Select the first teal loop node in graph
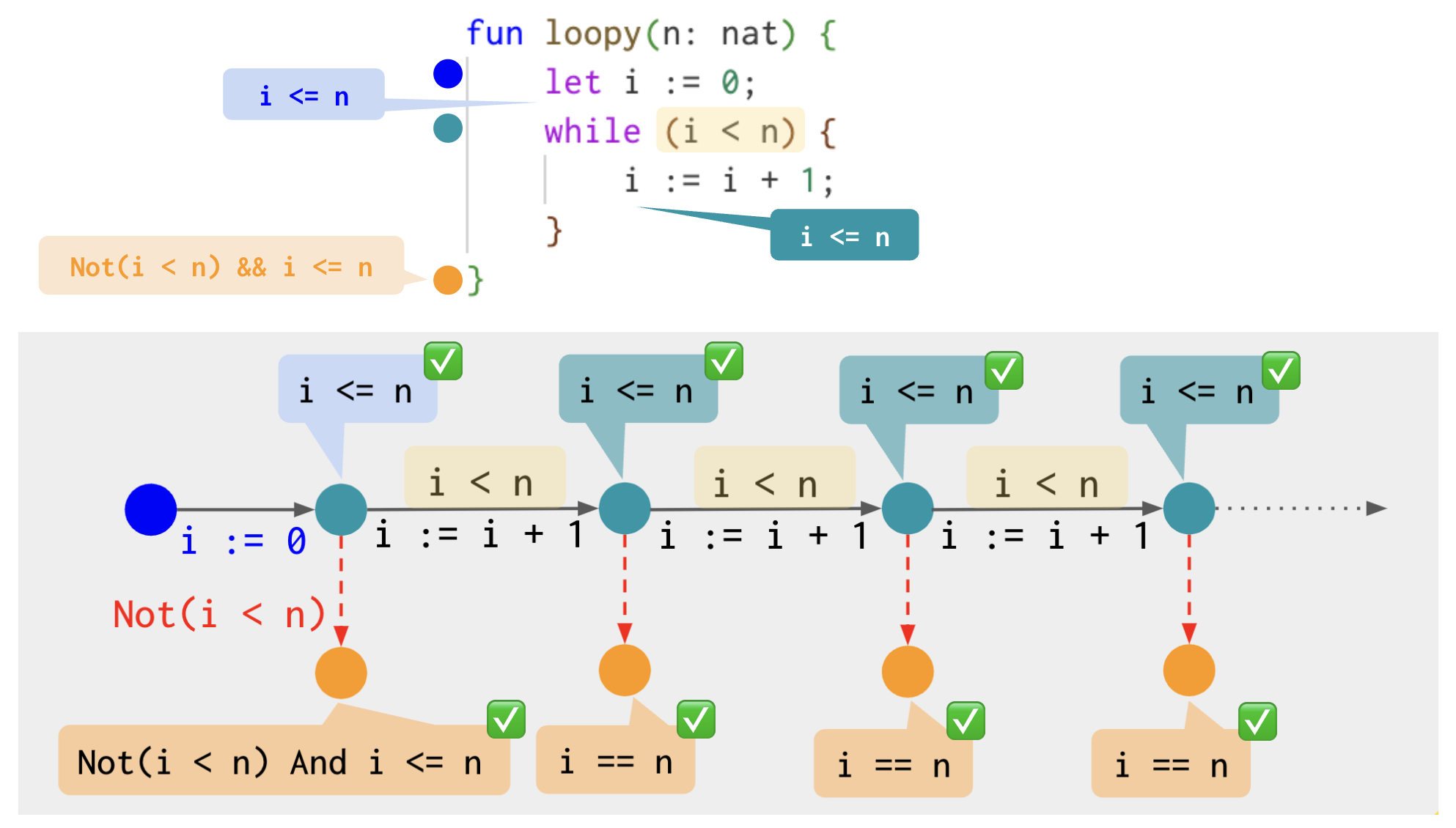This screenshot has height=828, width=1456. click(341, 509)
